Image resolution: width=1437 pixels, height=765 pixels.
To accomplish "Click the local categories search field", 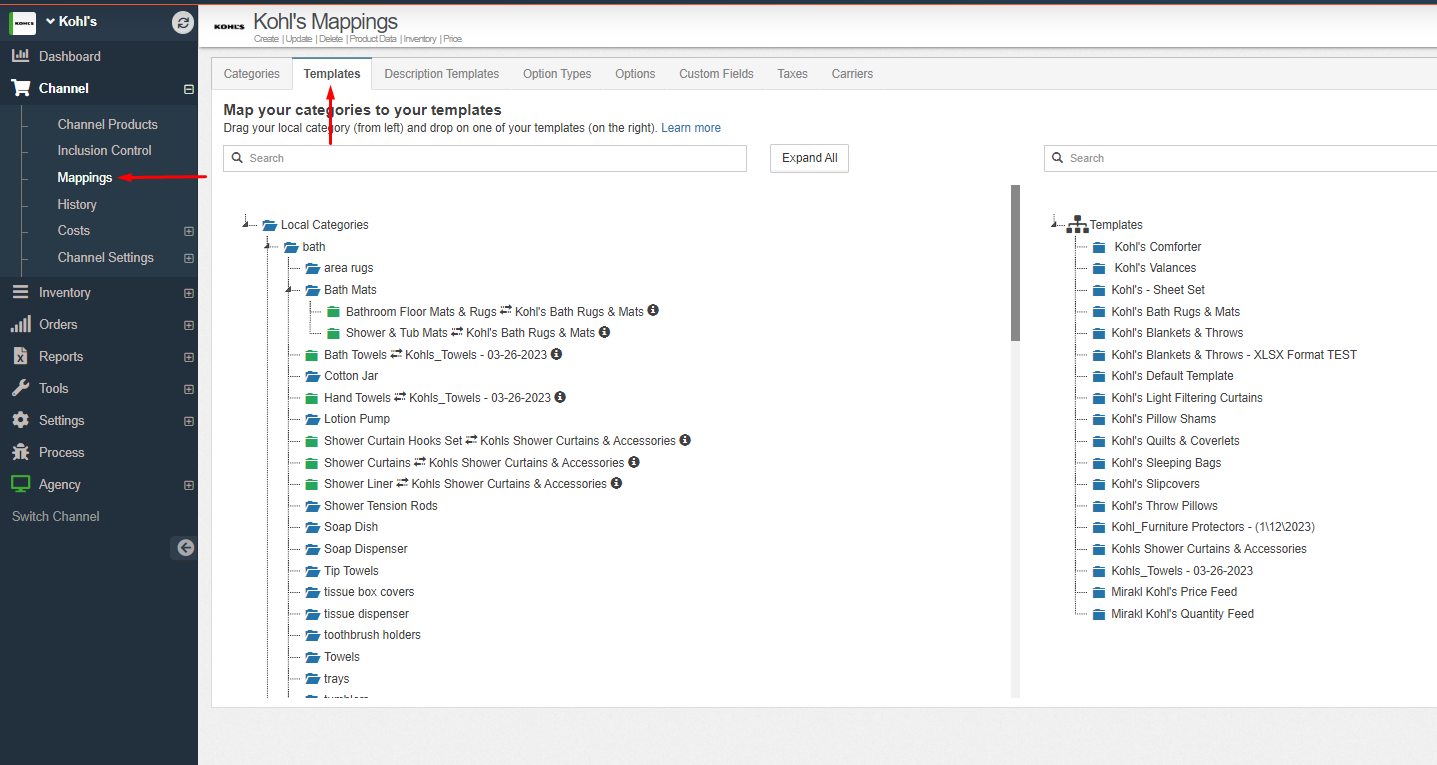I will click(x=485, y=158).
